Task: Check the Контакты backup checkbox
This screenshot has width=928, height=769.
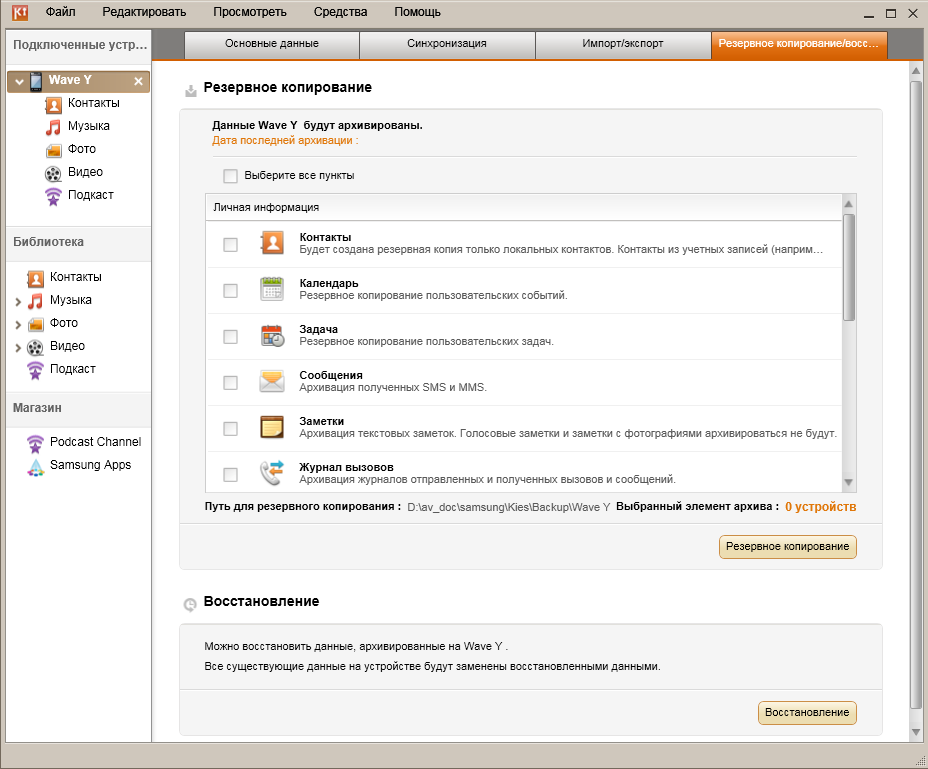Action: (x=231, y=245)
